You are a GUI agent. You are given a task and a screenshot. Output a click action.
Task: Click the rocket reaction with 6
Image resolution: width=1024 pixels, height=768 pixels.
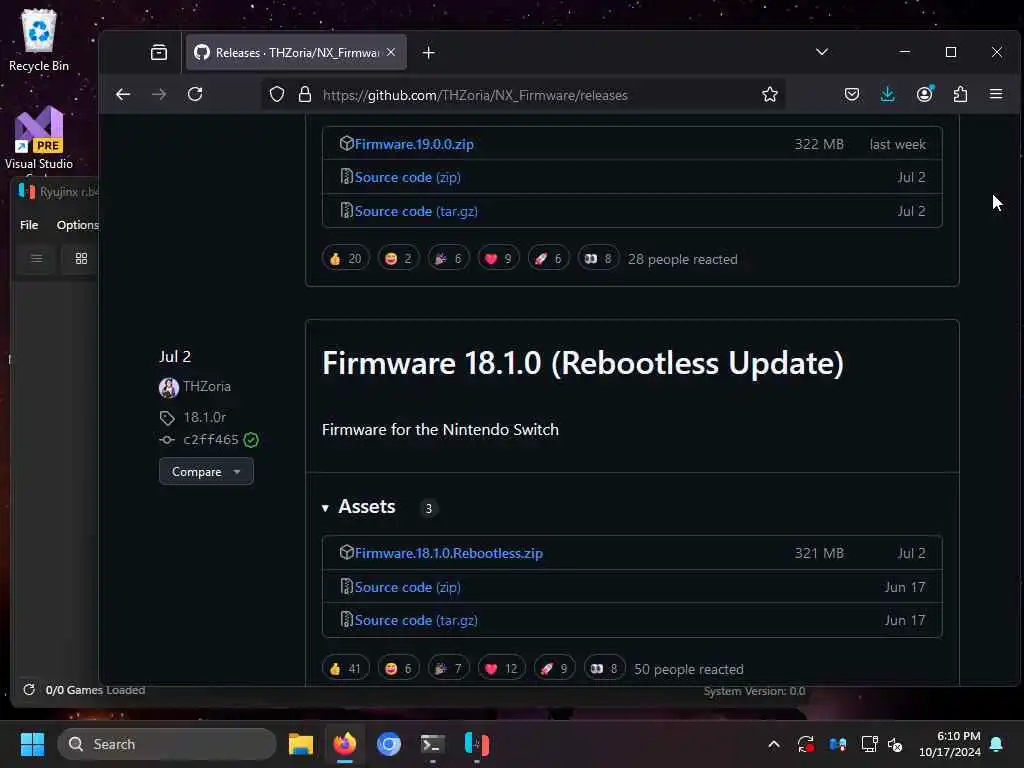coord(549,259)
